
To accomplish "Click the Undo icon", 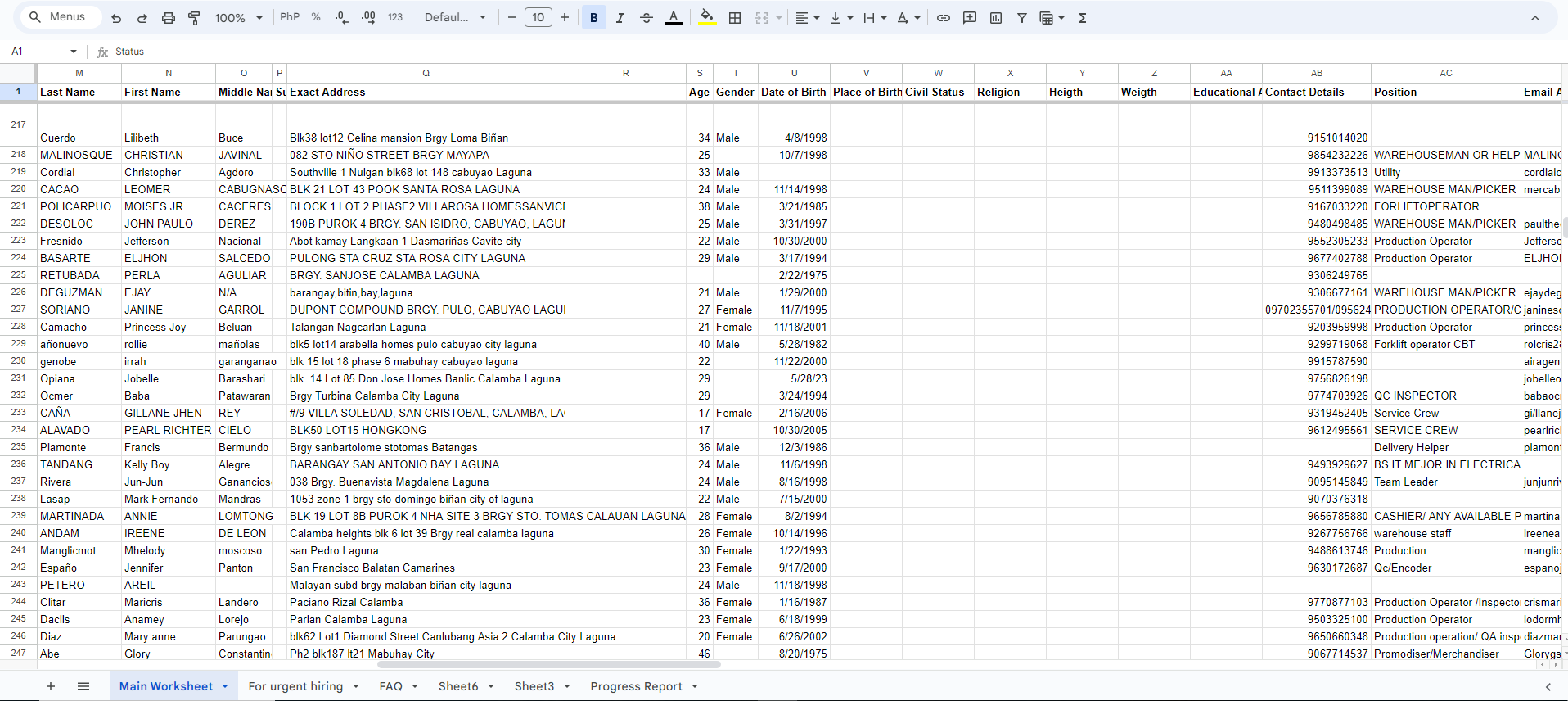I will 116,18.
